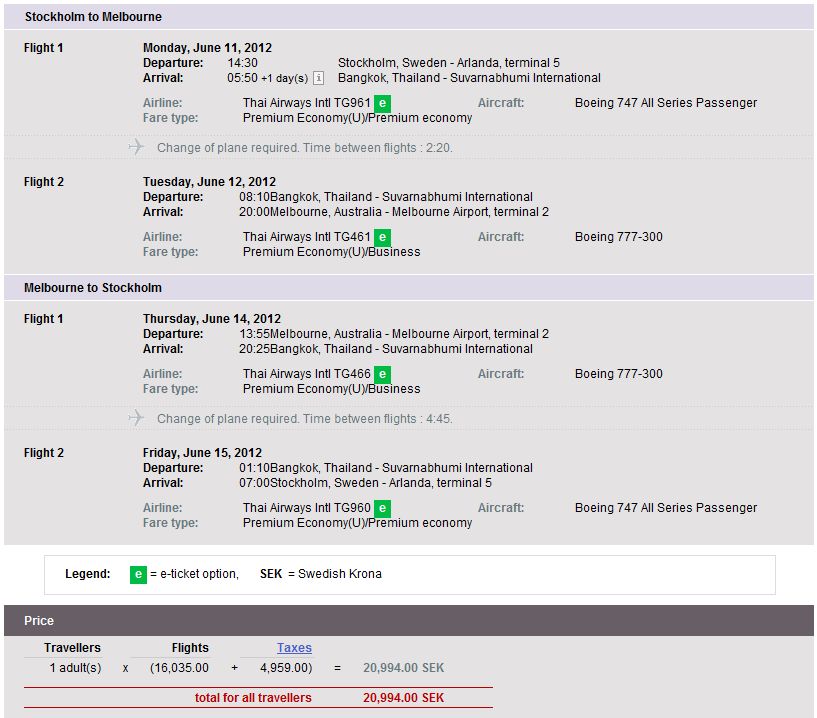Select the Stockholm to Melbourne section header
The width and height of the screenshot is (817, 718).
click(93, 17)
